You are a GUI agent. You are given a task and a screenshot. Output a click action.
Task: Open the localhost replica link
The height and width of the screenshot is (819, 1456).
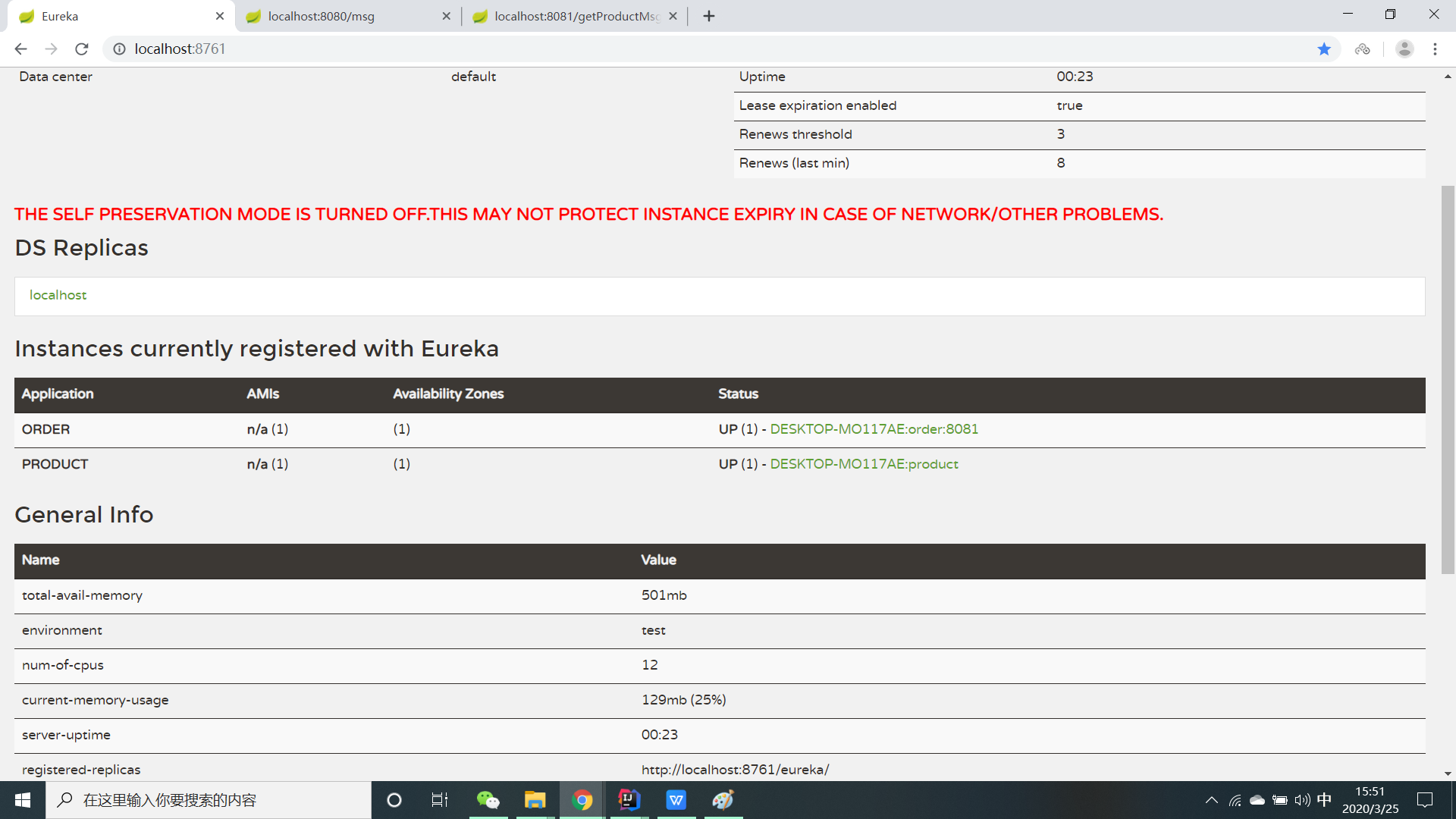point(58,295)
